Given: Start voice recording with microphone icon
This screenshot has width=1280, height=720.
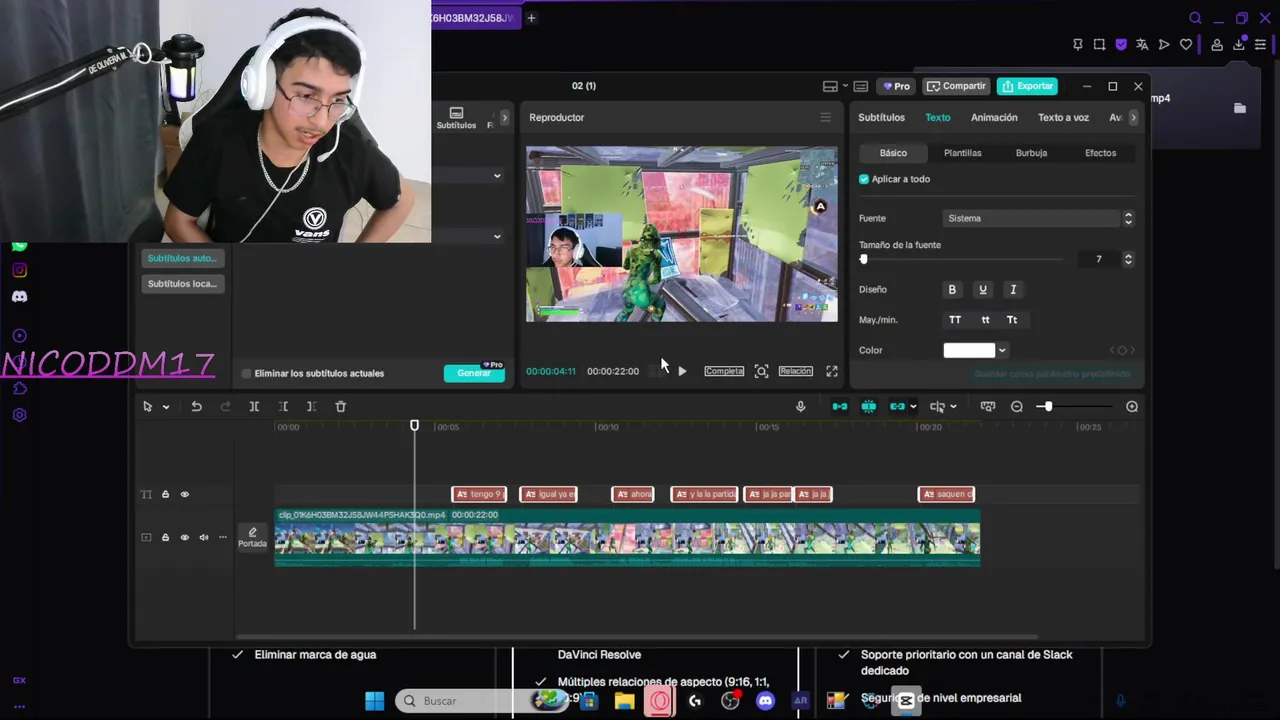Looking at the screenshot, I should 800,406.
